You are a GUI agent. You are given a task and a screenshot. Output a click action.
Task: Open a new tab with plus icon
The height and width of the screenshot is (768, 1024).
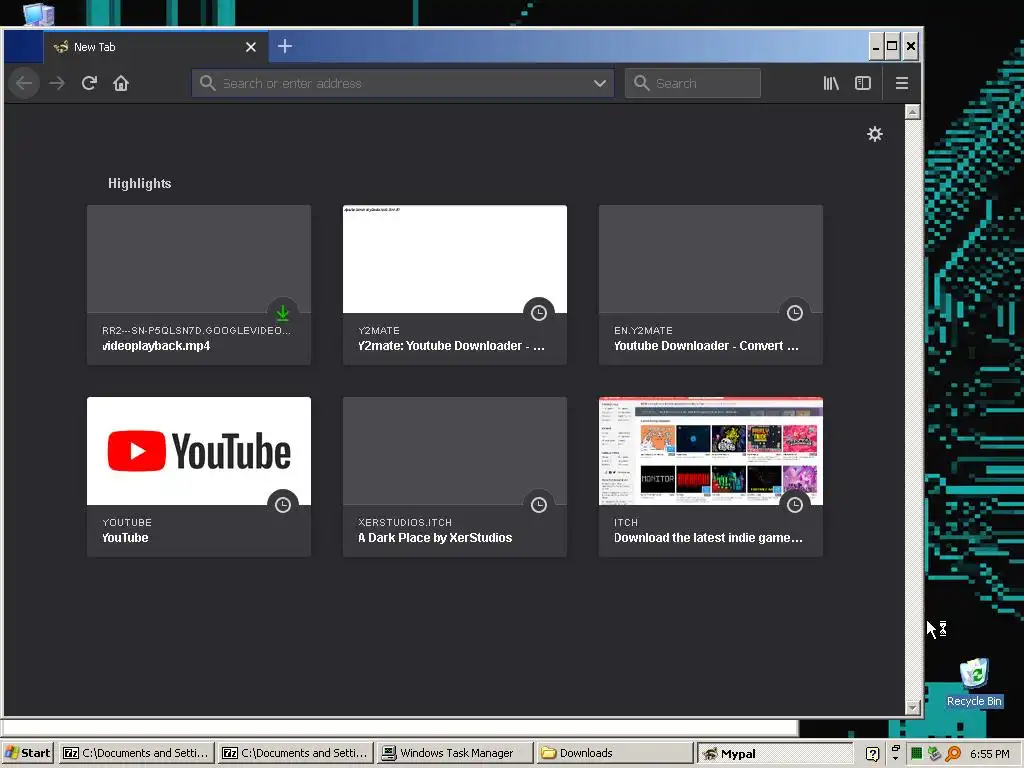(285, 46)
